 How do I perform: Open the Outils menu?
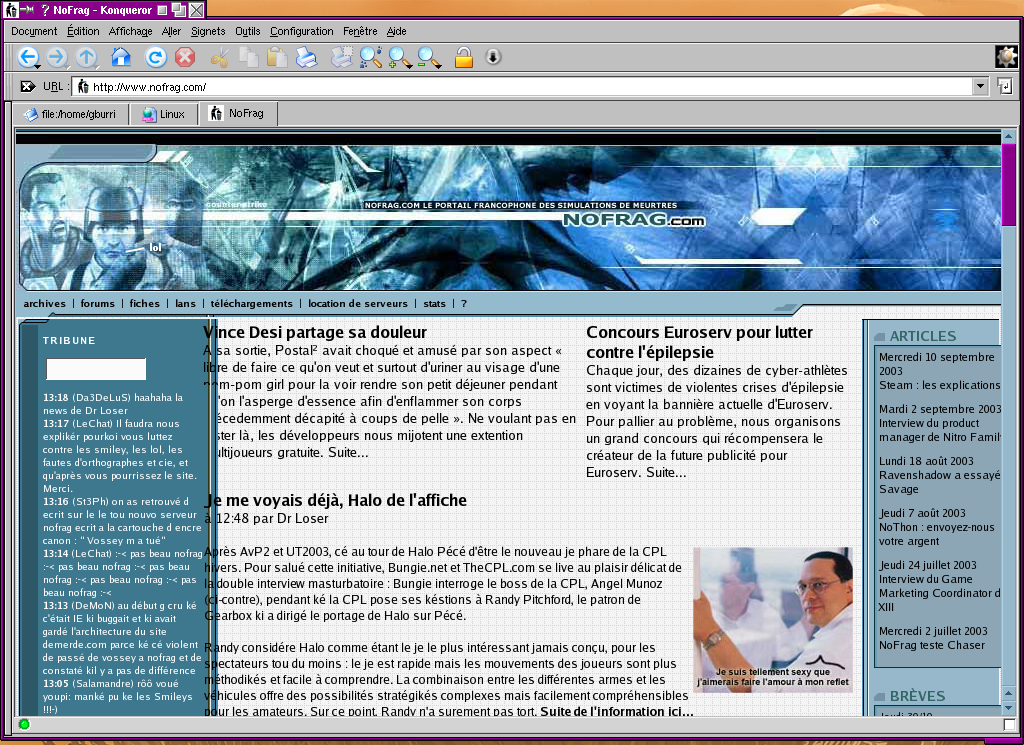pyautogui.click(x=248, y=31)
